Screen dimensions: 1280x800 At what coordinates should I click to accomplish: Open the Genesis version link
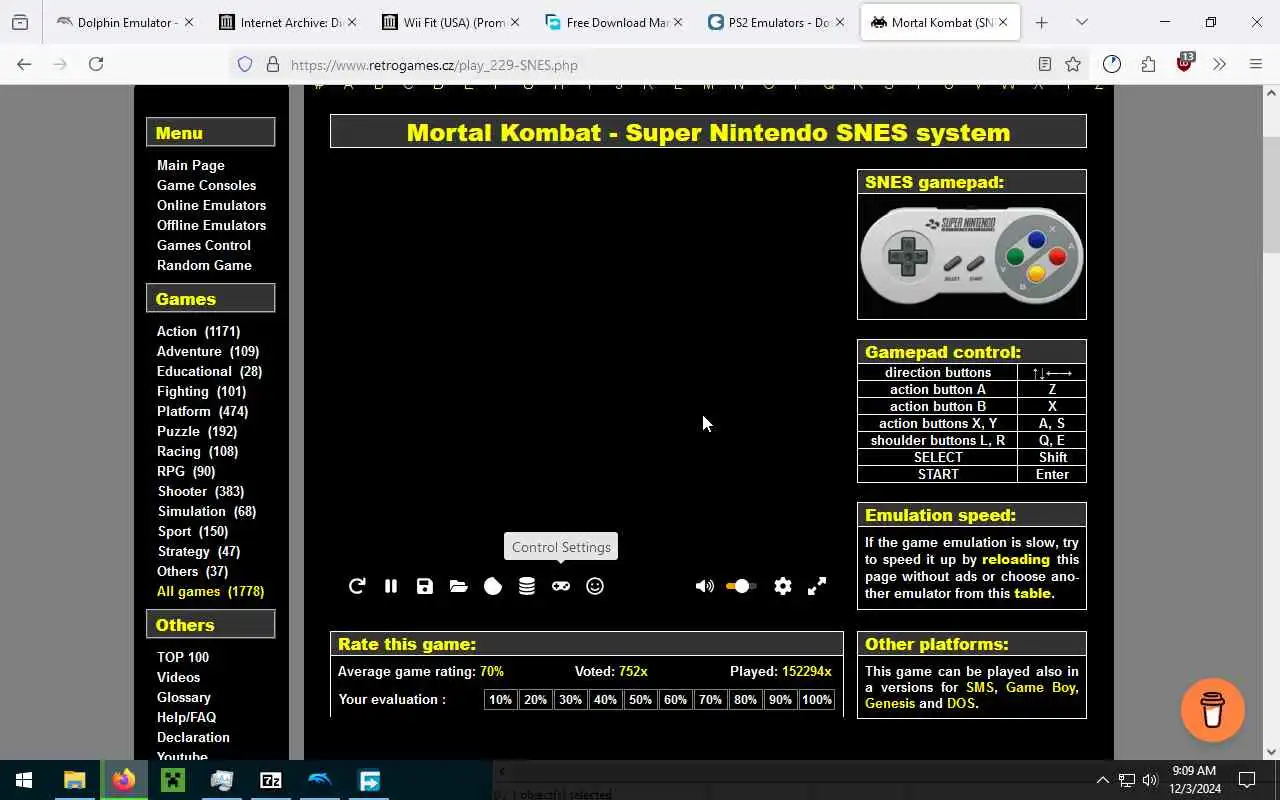pos(890,703)
